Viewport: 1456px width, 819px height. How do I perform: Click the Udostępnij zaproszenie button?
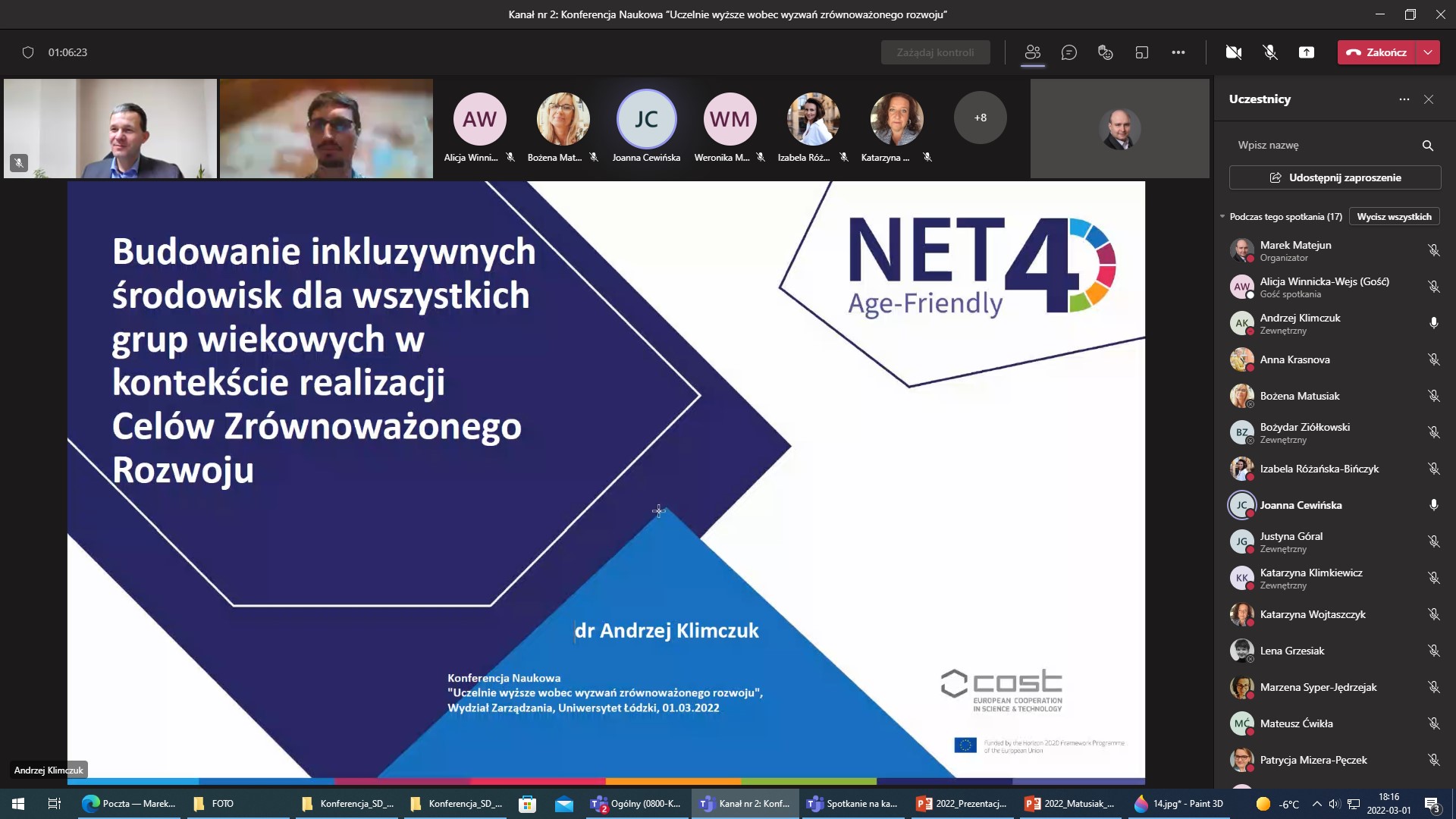pyautogui.click(x=1334, y=177)
